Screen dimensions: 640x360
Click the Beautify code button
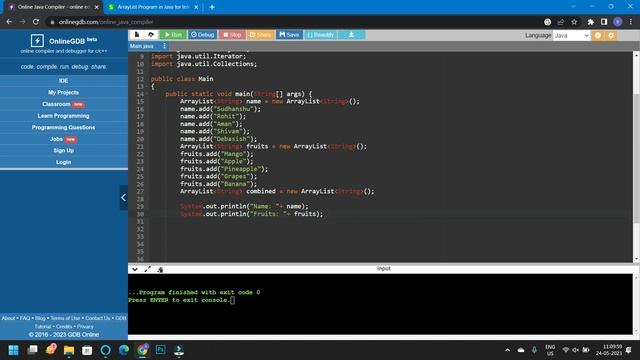pos(320,35)
